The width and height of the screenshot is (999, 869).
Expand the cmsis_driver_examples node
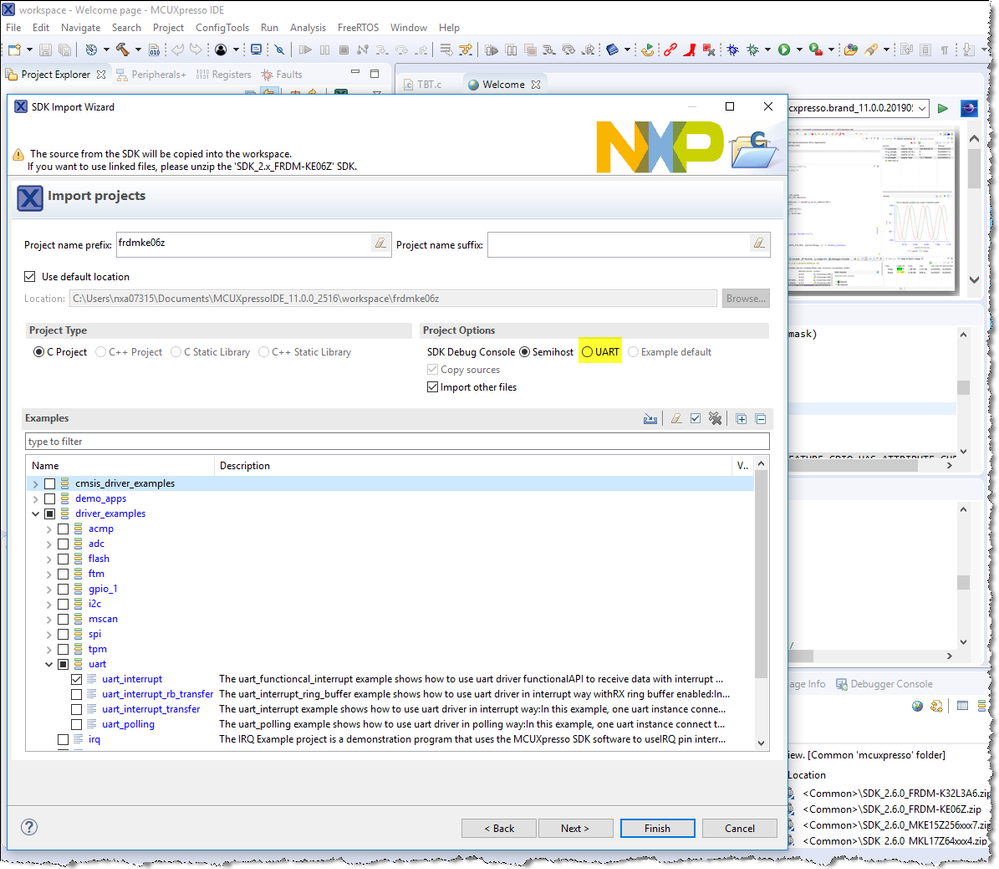35,483
